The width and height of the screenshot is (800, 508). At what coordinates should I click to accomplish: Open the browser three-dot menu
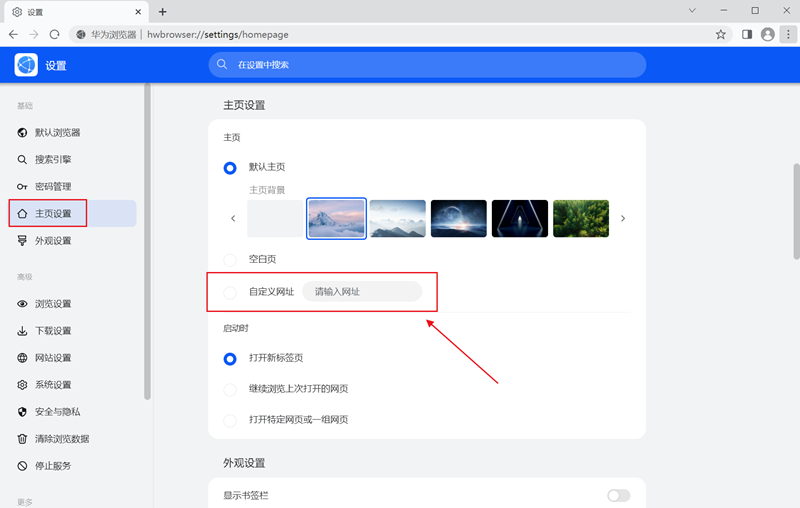786,34
